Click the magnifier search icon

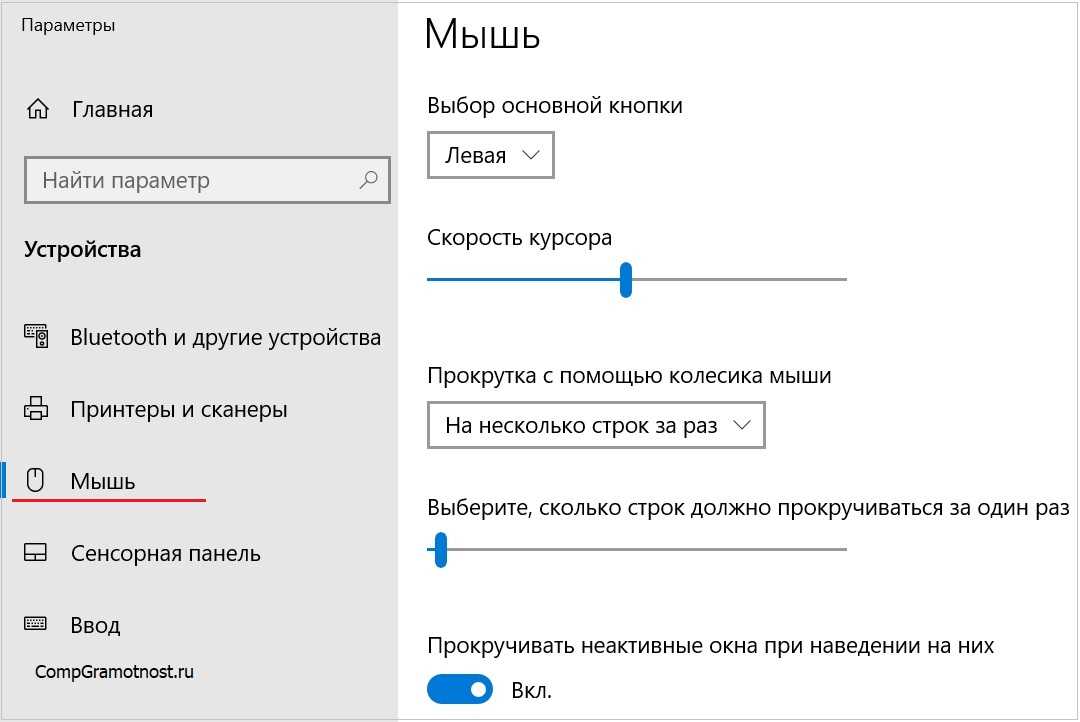(368, 180)
